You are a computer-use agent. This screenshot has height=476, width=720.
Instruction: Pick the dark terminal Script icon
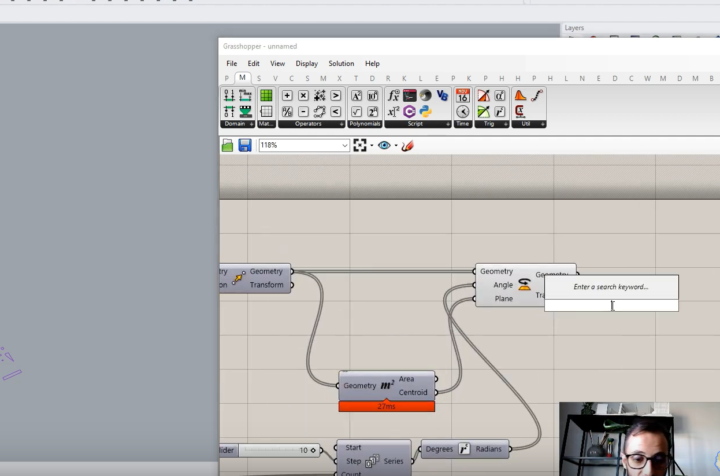coord(410,95)
